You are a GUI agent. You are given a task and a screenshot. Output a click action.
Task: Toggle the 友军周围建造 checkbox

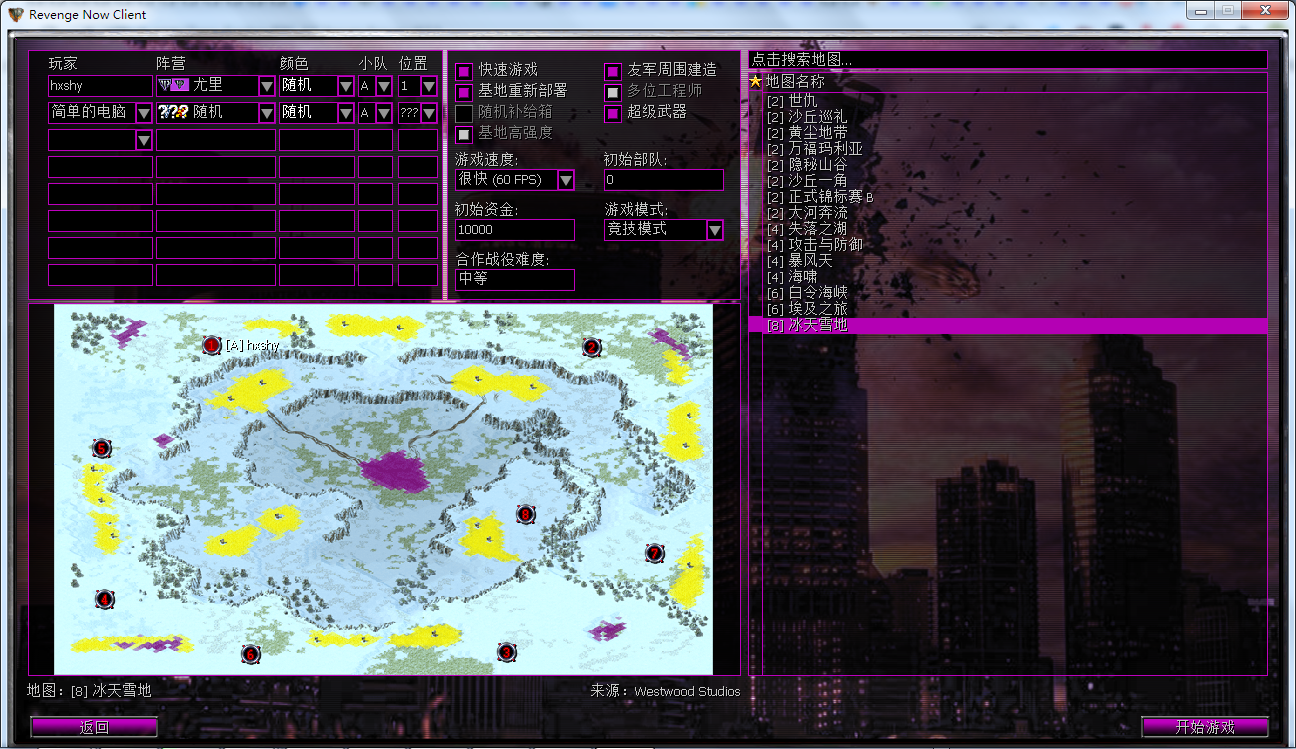[x=613, y=71]
